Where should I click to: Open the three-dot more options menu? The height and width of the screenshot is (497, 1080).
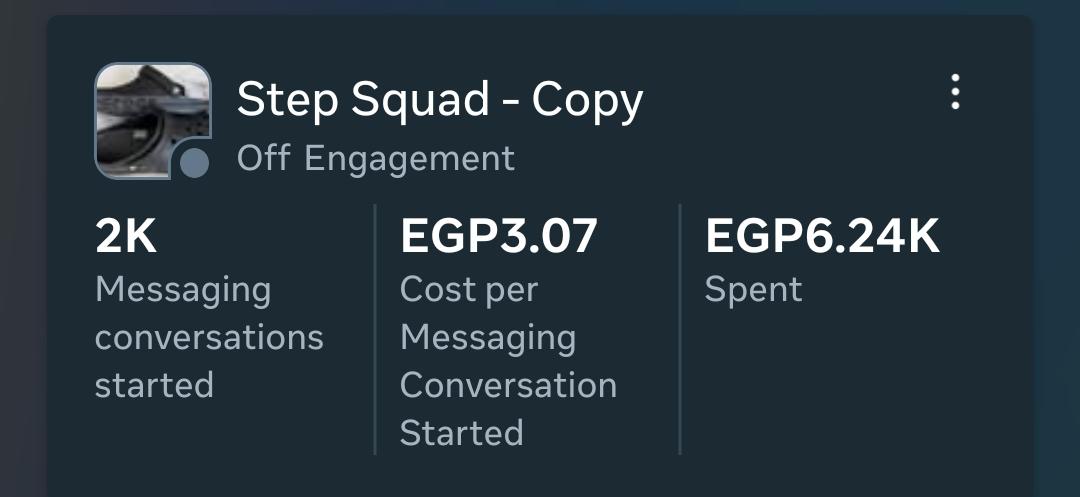point(955,92)
